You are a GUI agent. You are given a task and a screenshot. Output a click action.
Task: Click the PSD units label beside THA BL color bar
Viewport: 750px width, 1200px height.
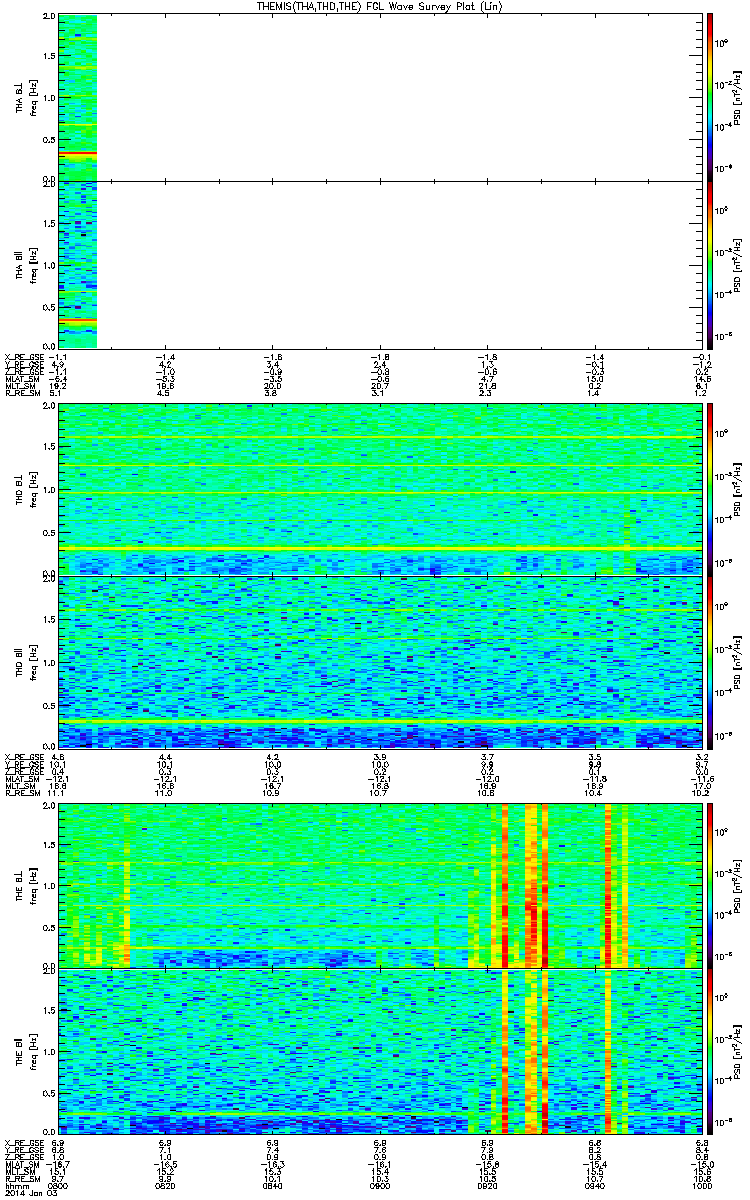738,98
